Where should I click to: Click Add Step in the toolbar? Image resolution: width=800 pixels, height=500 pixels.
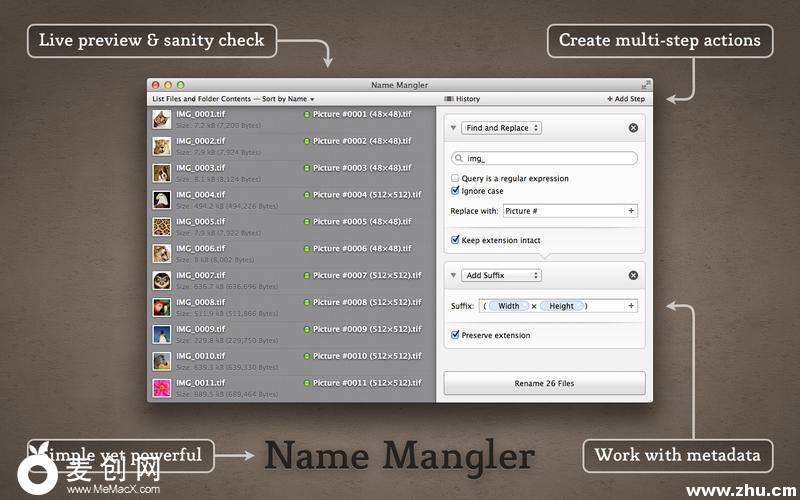click(x=626, y=99)
